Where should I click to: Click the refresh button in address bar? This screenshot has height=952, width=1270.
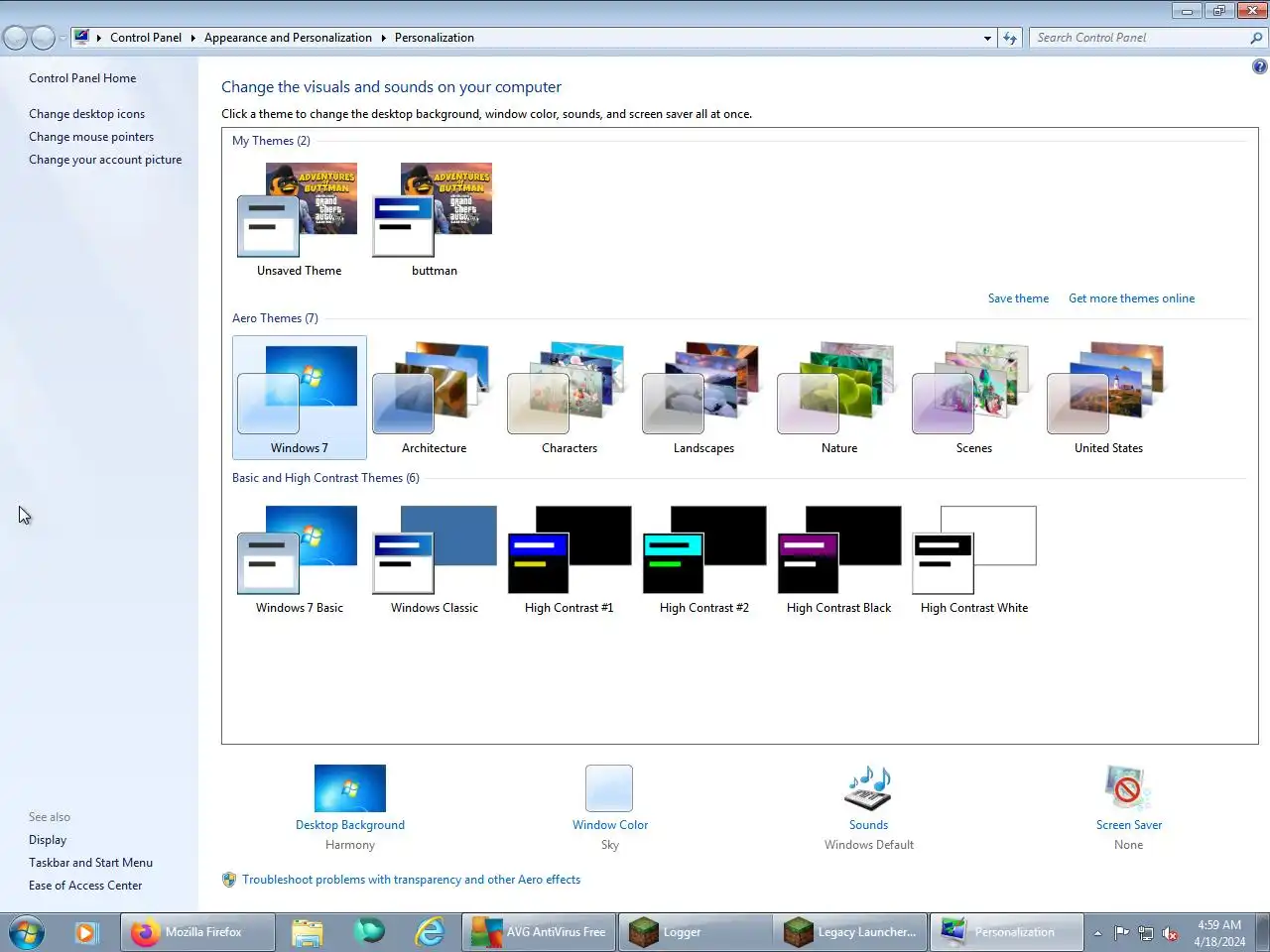click(1010, 38)
